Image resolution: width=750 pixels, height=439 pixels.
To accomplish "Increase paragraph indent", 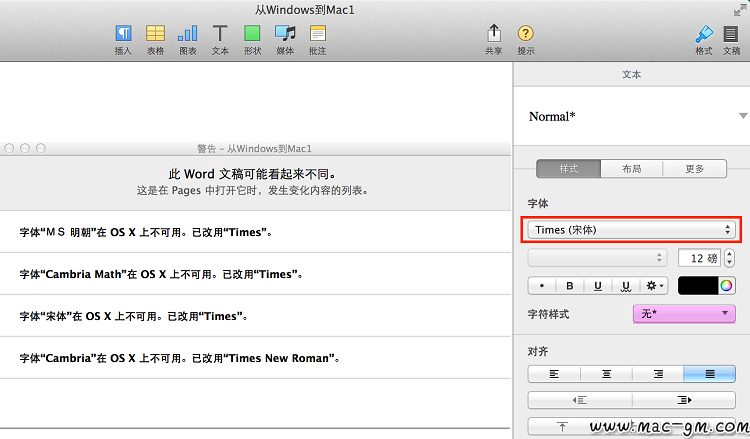I will point(684,400).
